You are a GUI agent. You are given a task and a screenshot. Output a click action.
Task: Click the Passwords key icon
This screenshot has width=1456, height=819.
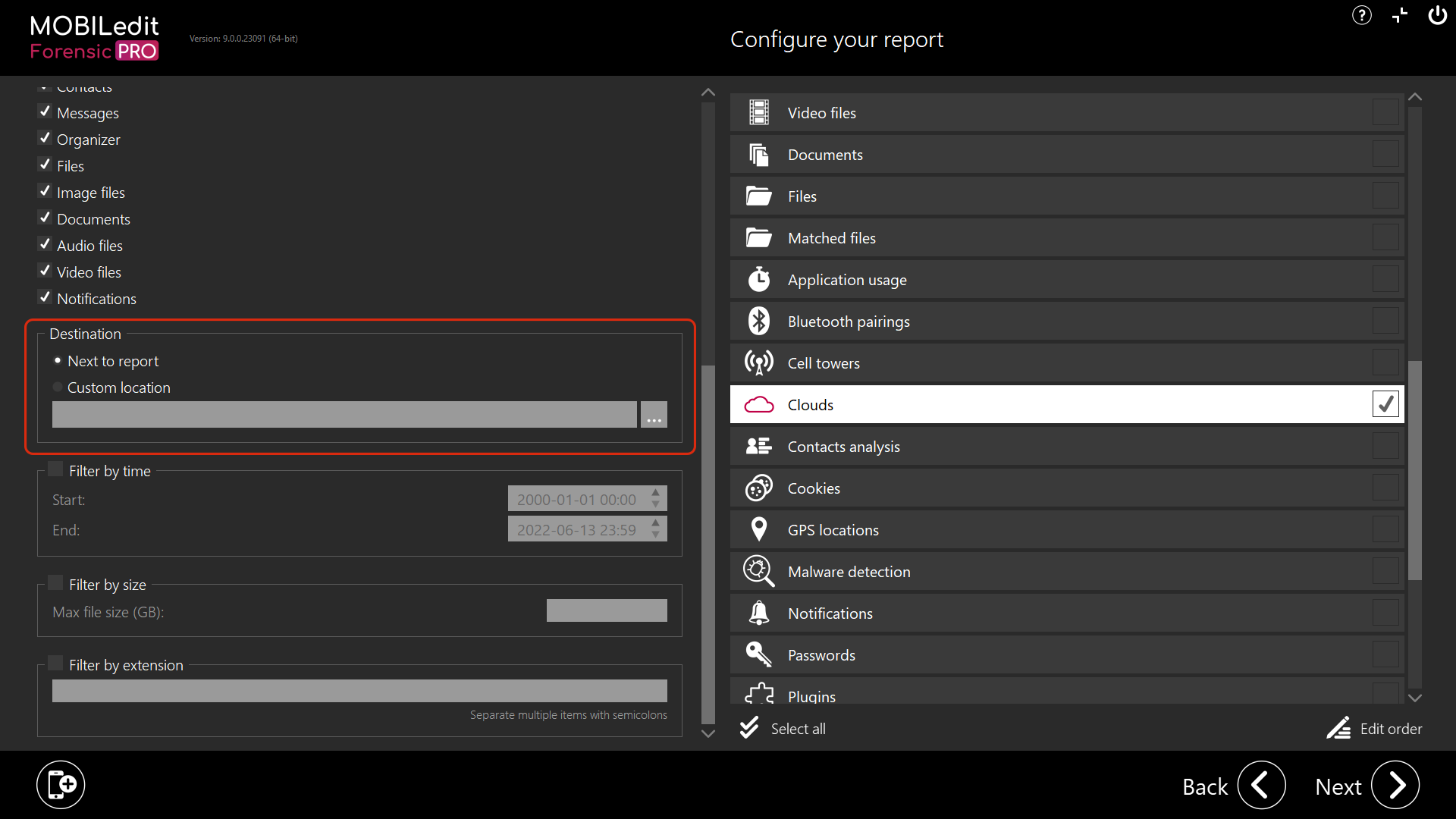point(759,654)
